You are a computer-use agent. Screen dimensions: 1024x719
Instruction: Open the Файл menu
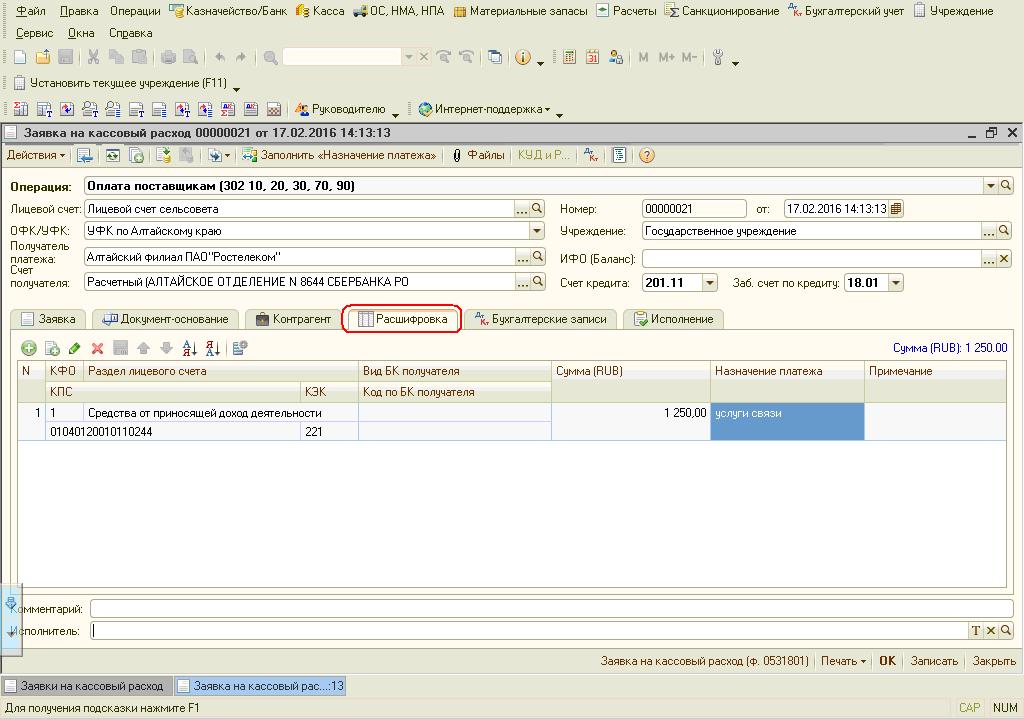[31, 11]
